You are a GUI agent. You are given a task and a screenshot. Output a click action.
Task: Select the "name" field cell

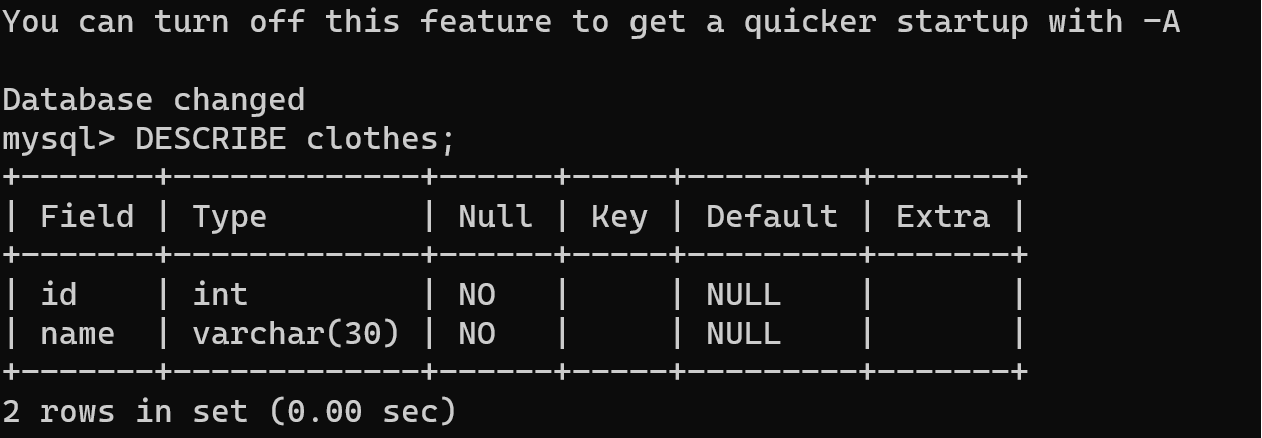click(77, 334)
